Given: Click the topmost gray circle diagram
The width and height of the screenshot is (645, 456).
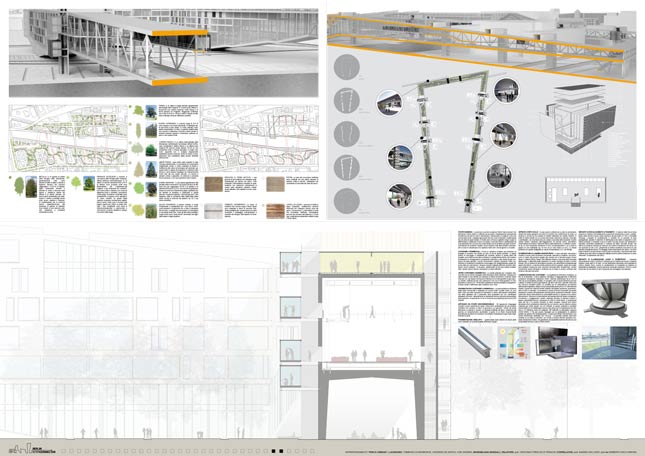Looking at the screenshot, I should tap(347, 67).
